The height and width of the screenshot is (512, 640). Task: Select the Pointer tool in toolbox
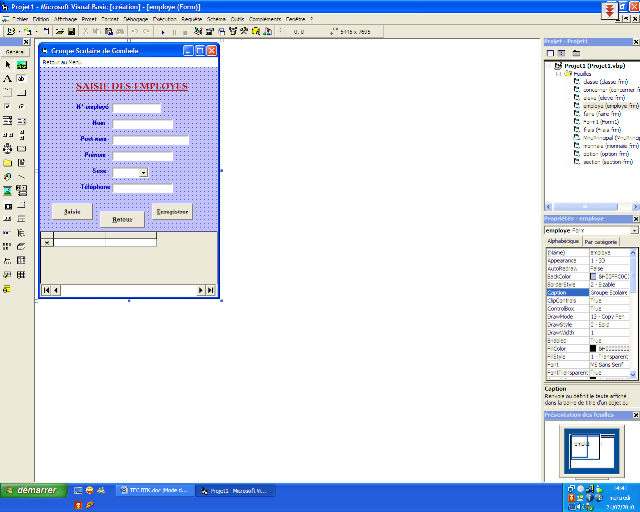click(x=8, y=64)
